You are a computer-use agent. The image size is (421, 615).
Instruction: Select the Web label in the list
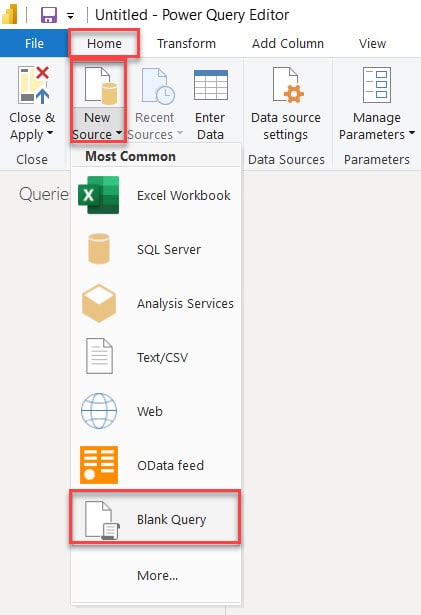click(149, 411)
